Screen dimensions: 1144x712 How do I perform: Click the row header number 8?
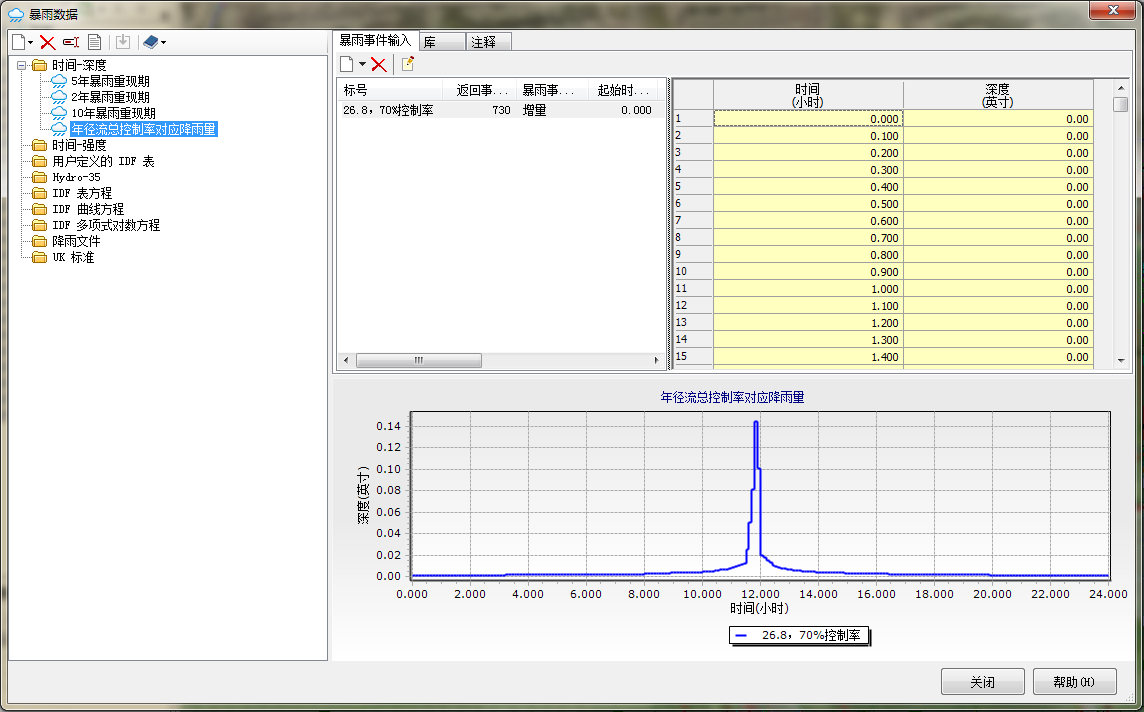(x=692, y=238)
